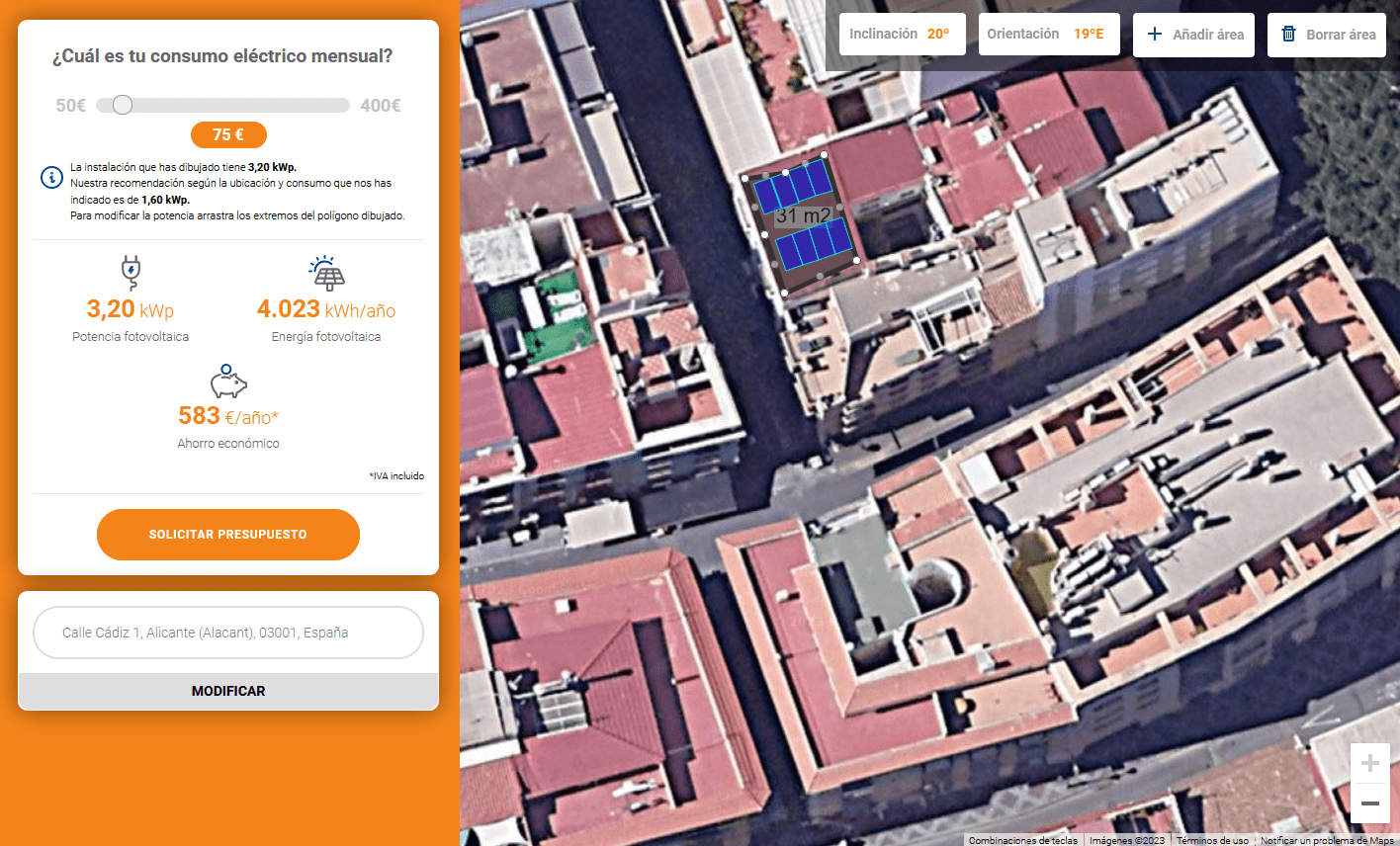Click SOLICITAR PRESUPUESTO button
1400x846 pixels.
click(228, 535)
